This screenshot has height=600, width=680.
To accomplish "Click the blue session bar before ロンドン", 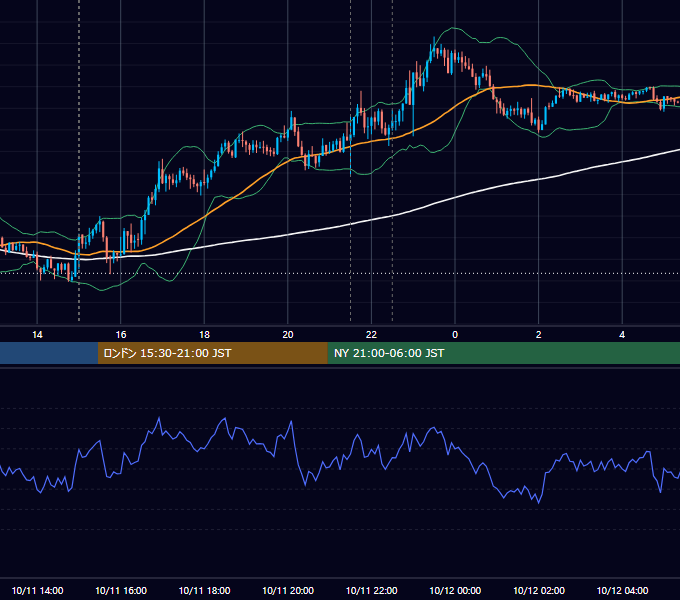I will [x=49, y=353].
